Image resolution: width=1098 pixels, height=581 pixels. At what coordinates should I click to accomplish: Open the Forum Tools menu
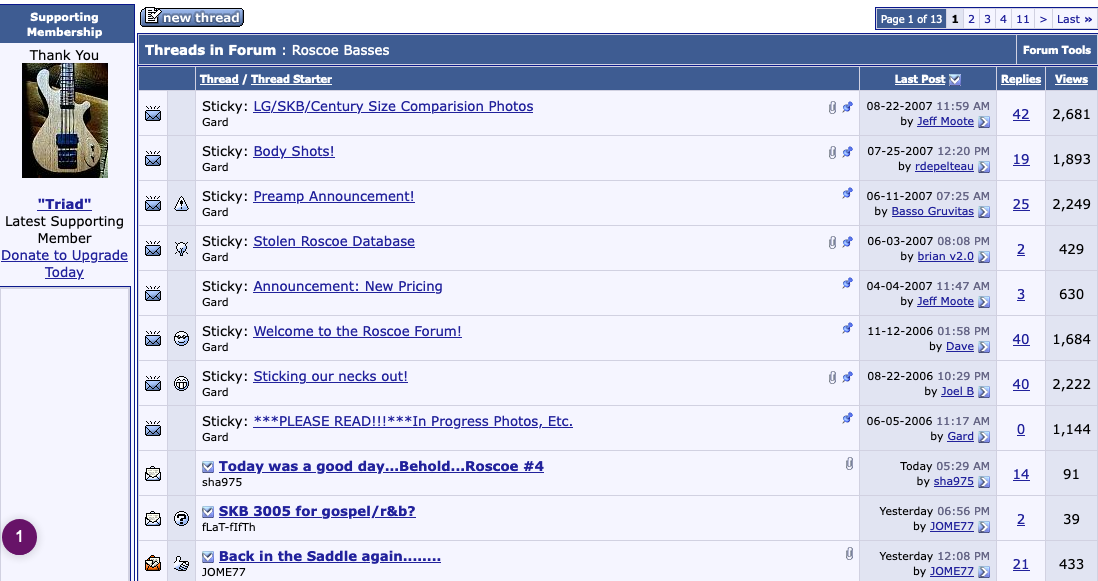click(1057, 50)
